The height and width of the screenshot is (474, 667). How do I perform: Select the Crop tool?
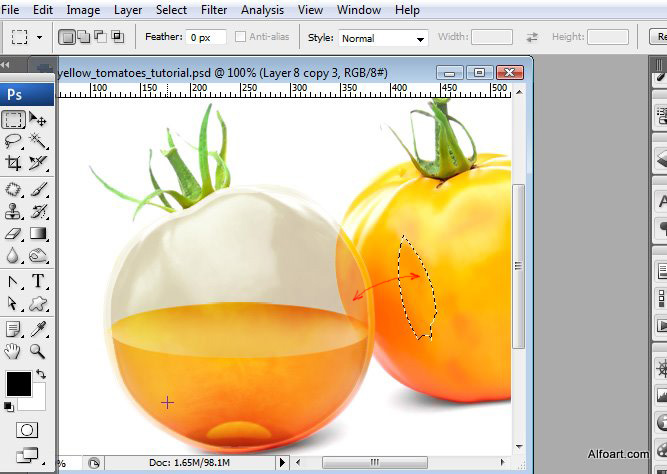(x=13, y=163)
